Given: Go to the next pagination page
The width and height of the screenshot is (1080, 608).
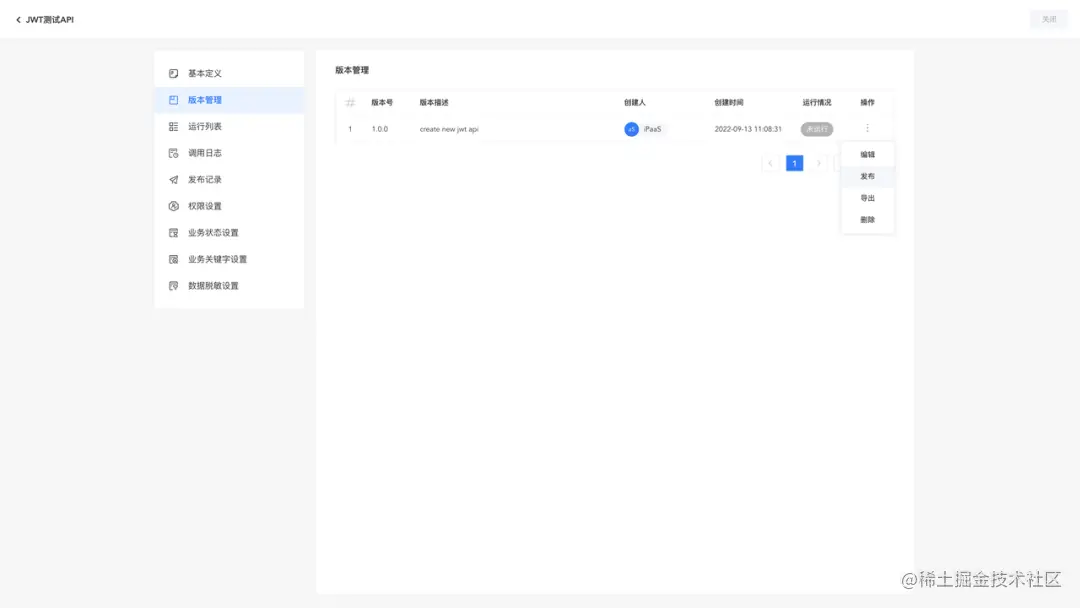Looking at the screenshot, I should pos(818,163).
